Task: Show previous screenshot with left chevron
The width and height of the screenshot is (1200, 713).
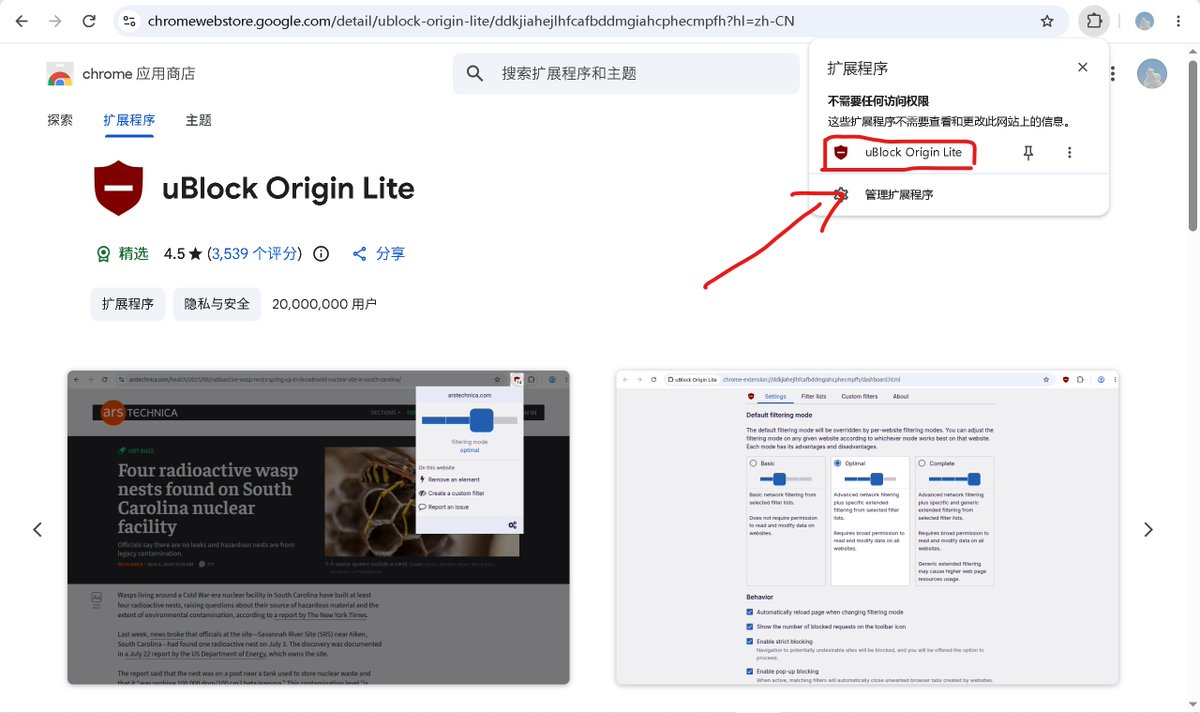Action: point(37,529)
